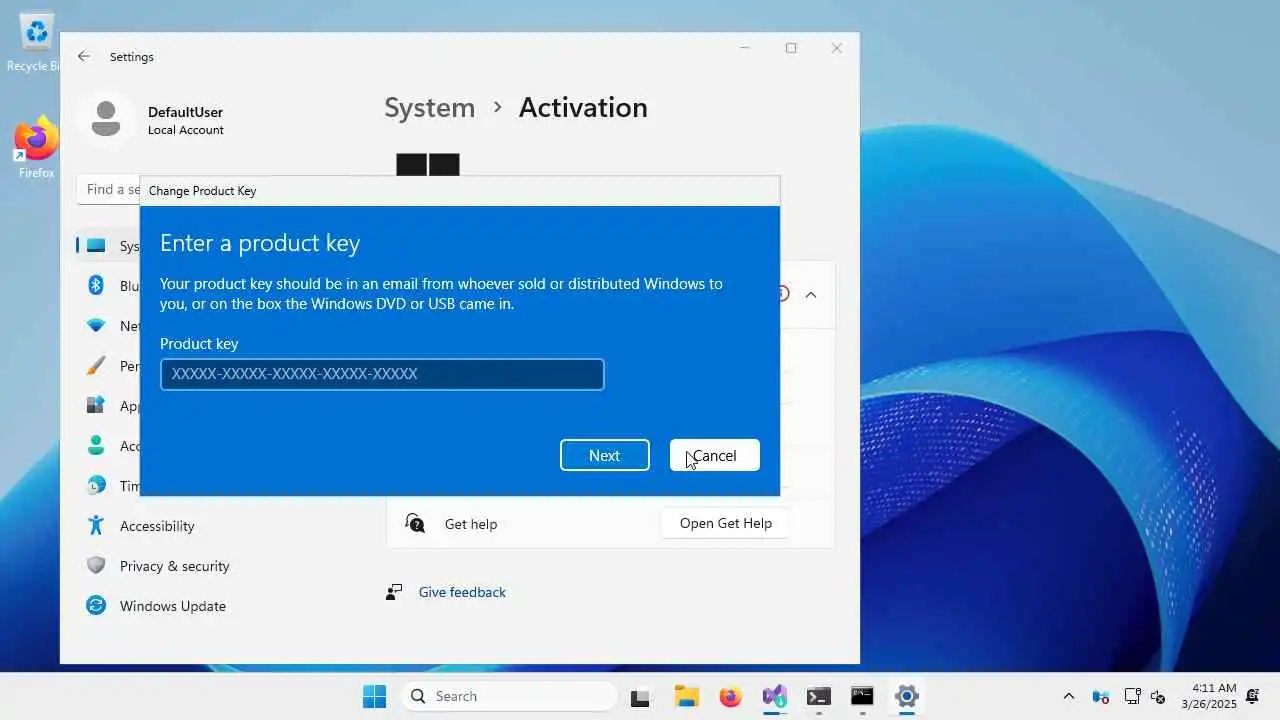Open the notification bell tray icon

pos(1252,696)
